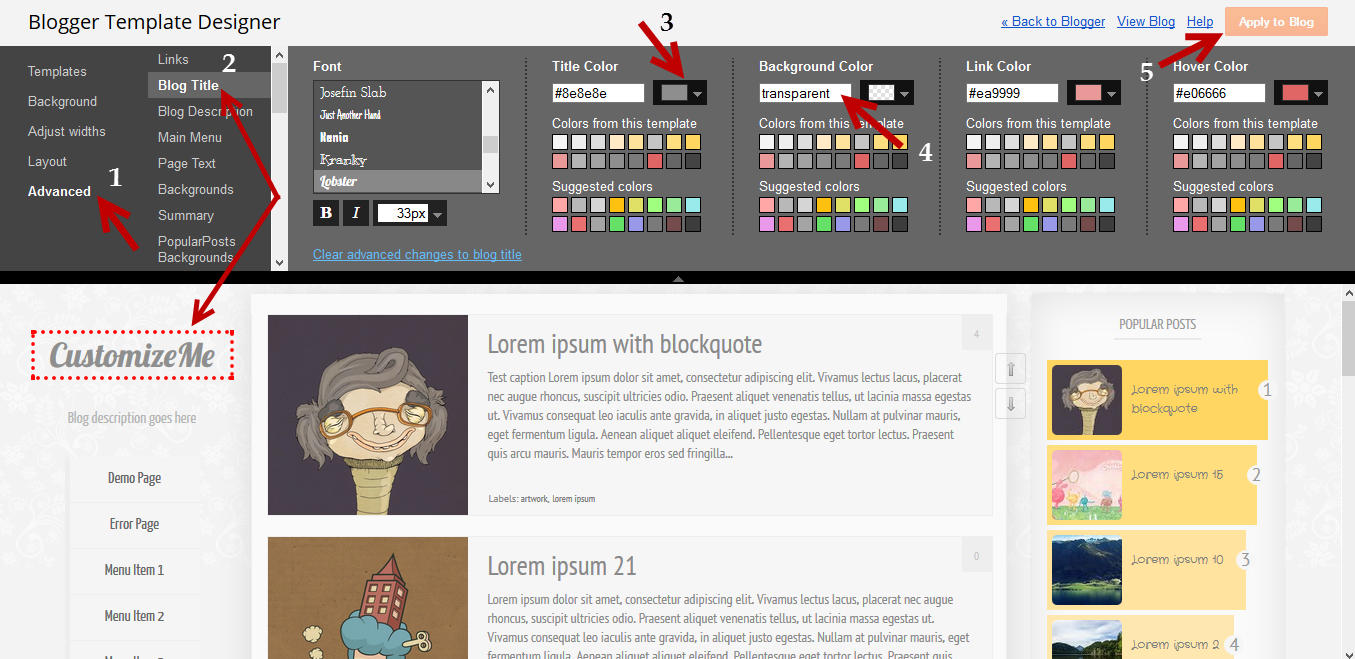This screenshot has width=1355, height=659.
Task: Open the Title Color picker dropdown
Action: coord(680,93)
